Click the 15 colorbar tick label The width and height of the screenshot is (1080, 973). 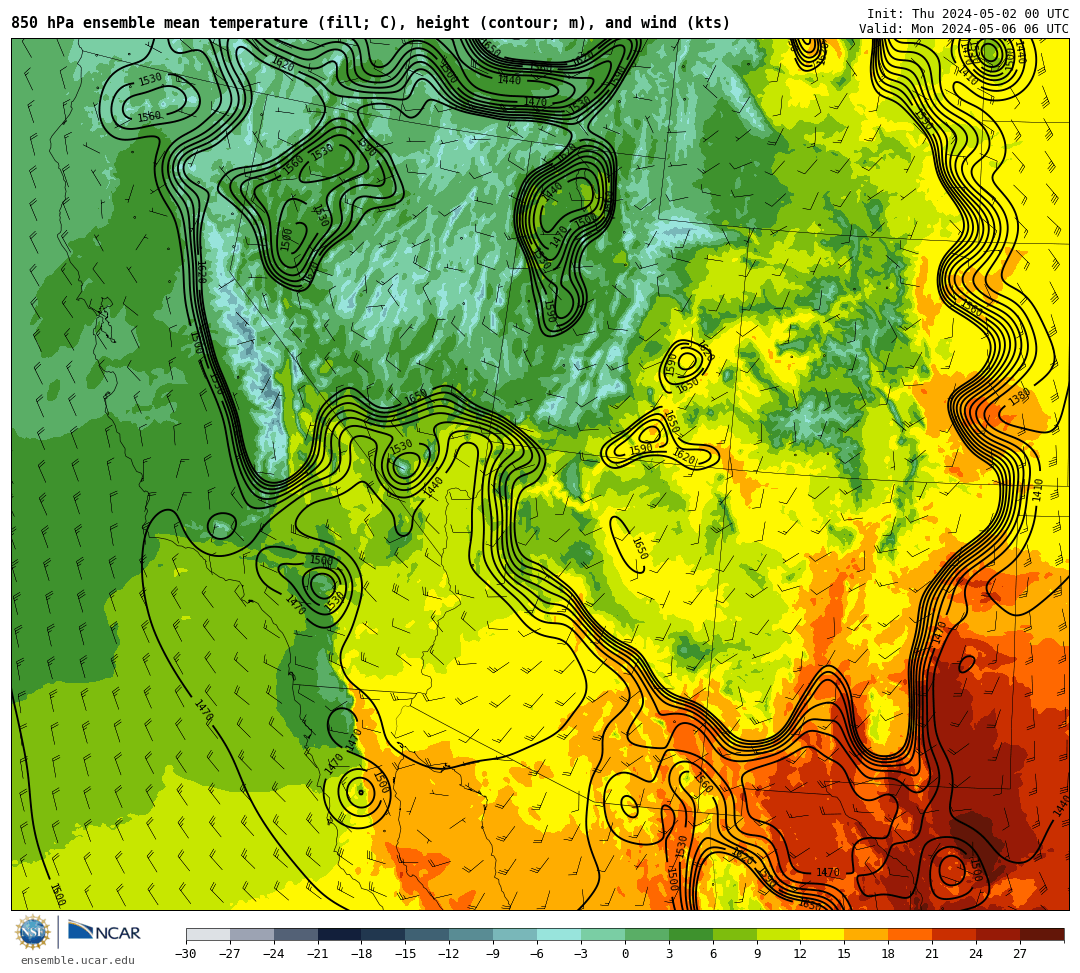click(844, 954)
